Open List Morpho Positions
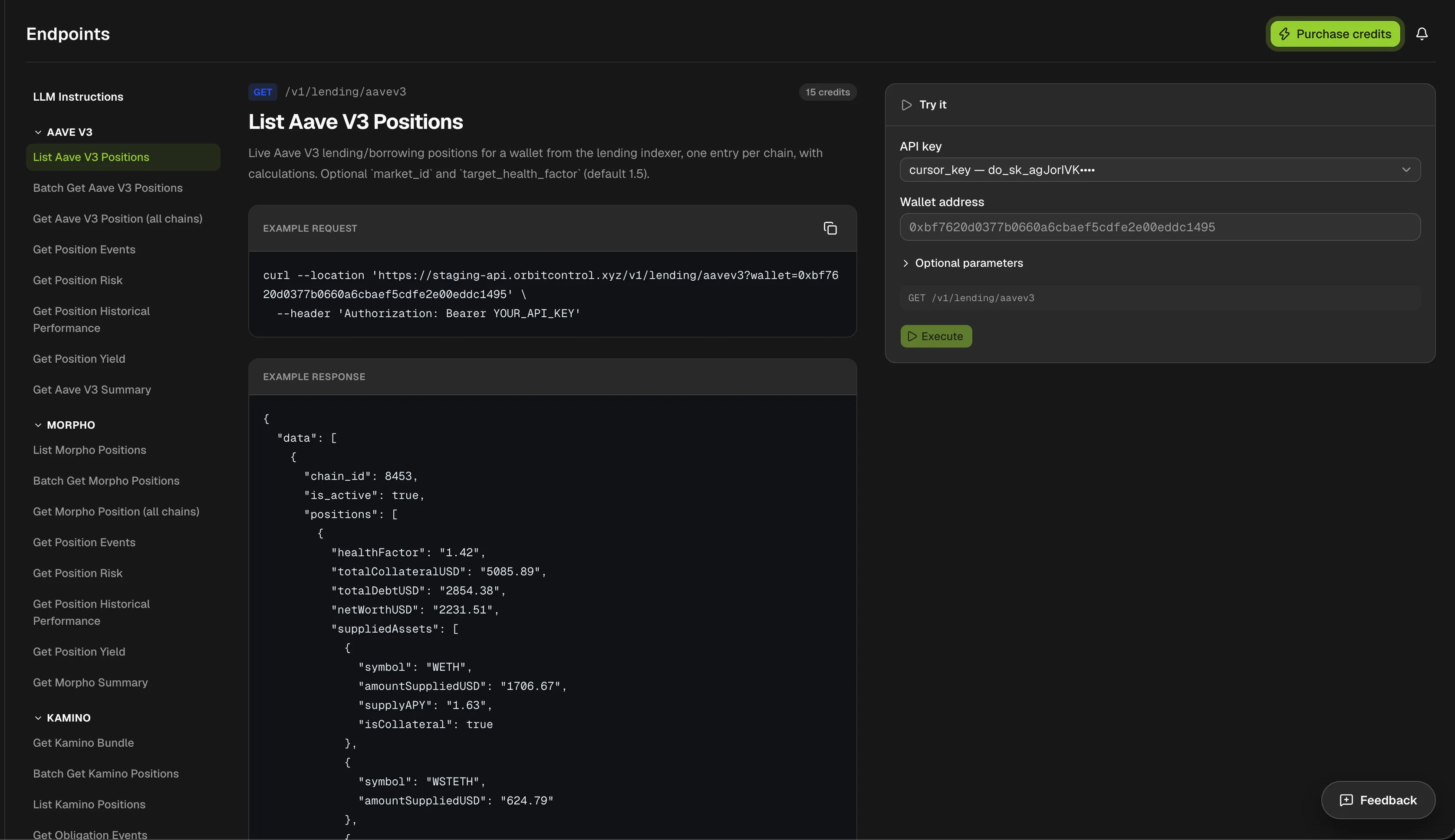Viewport: 1455px width, 840px height. [x=89, y=450]
